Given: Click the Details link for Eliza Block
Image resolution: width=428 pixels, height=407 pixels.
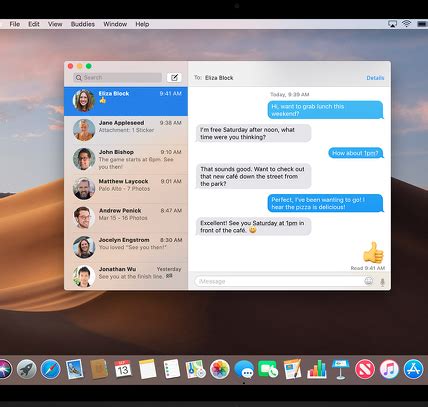Looking at the screenshot, I should pyautogui.click(x=375, y=78).
